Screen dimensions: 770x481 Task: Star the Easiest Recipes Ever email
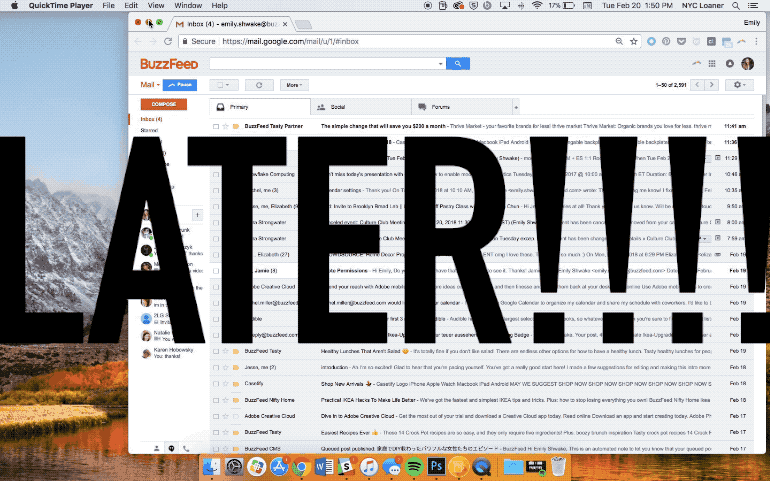(225, 432)
